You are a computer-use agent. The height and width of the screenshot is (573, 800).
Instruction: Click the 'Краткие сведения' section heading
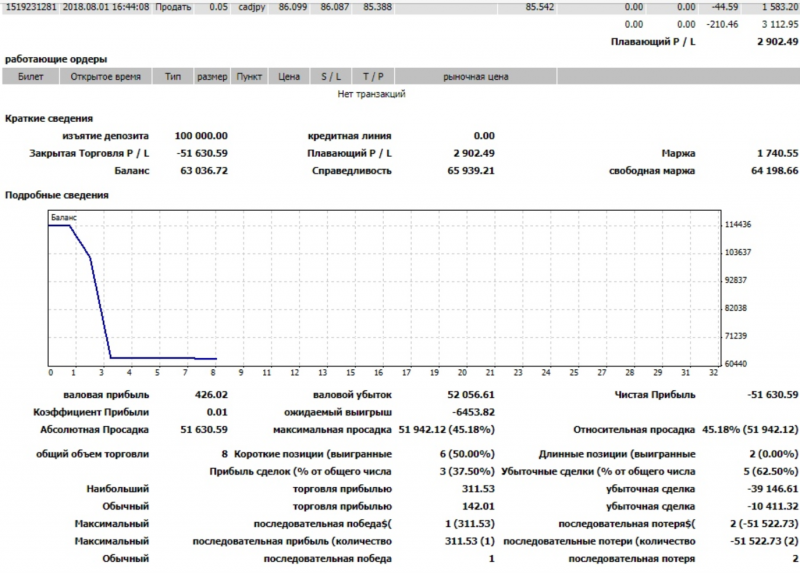[x=49, y=118]
